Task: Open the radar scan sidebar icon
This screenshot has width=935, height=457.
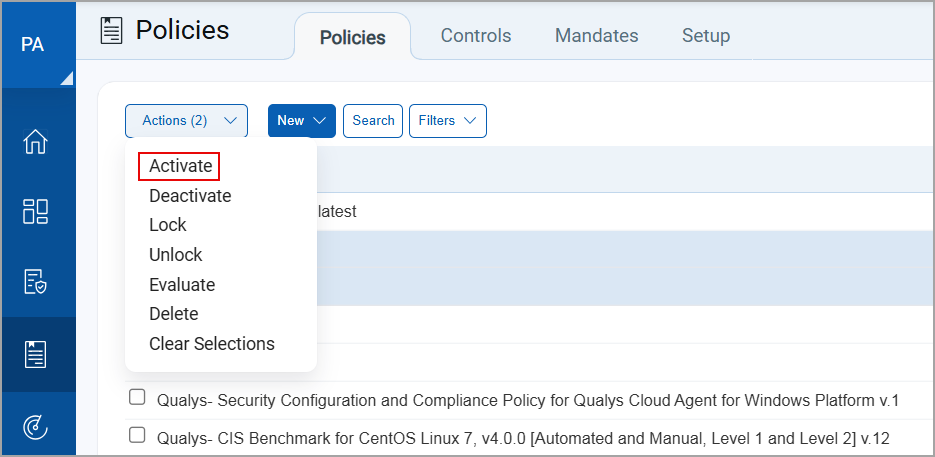Action: pos(35,427)
